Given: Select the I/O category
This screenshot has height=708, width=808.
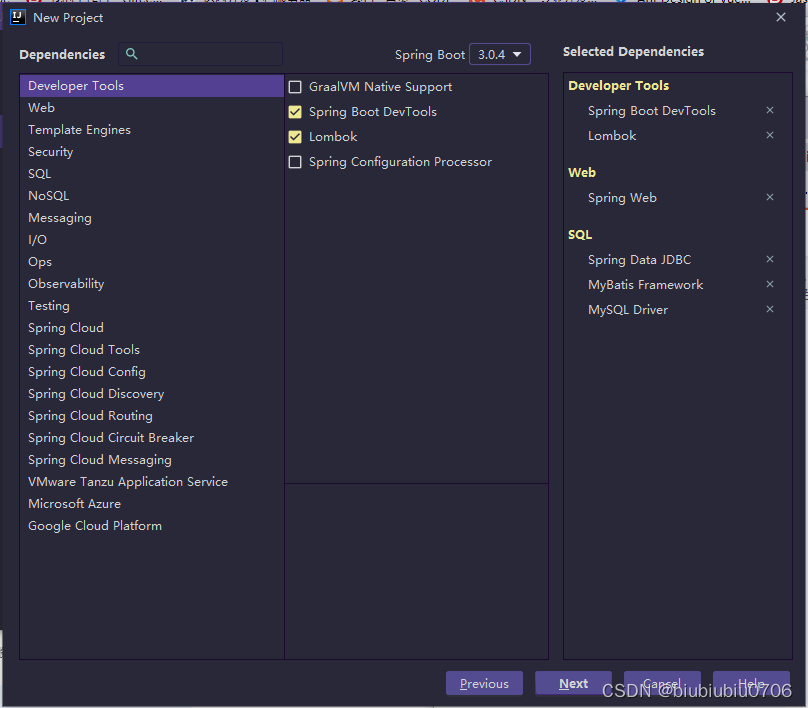Looking at the screenshot, I should (152, 240).
